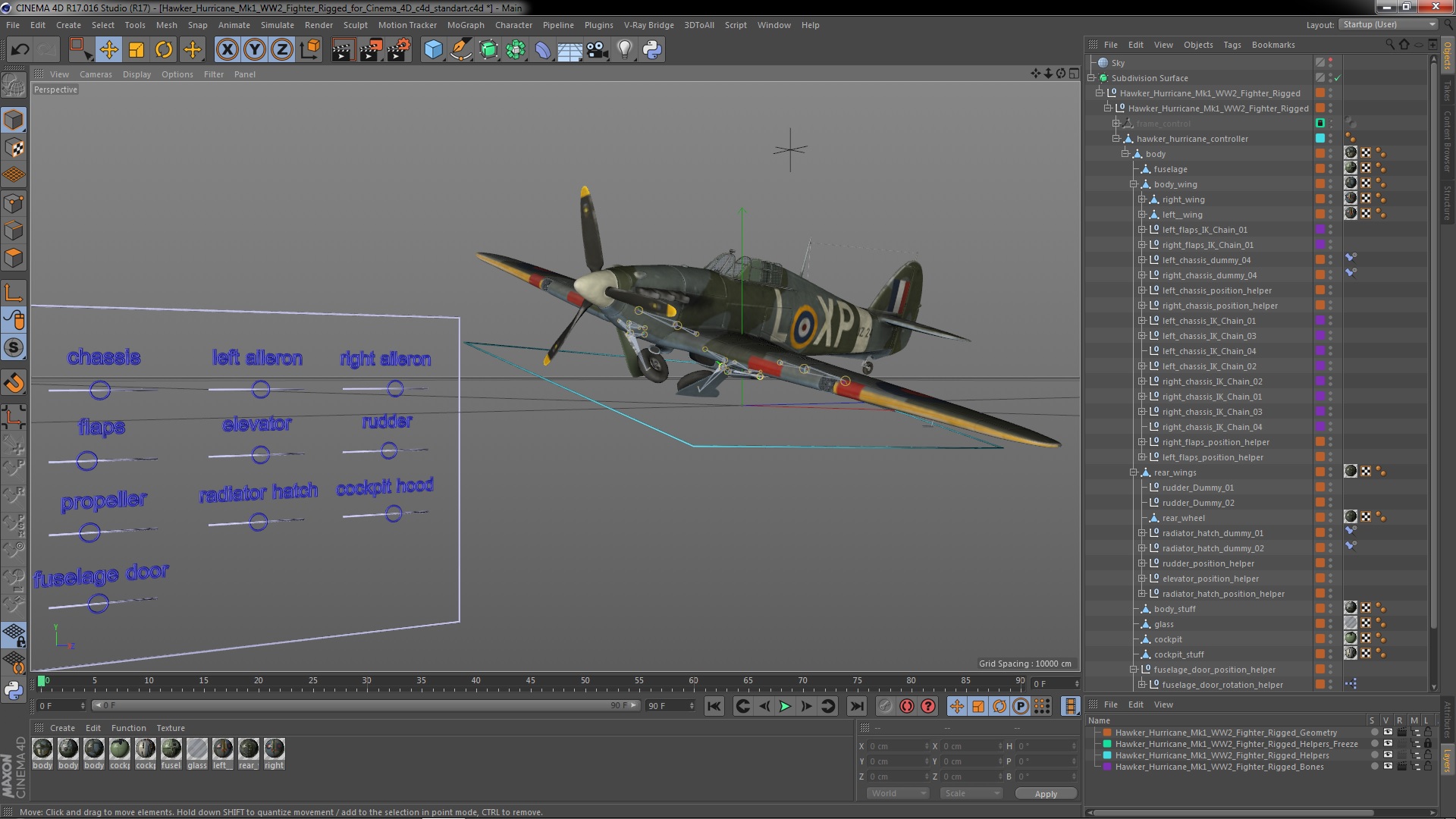Add a Camera object icon
Screen dimensions: 1456x819
click(x=598, y=50)
